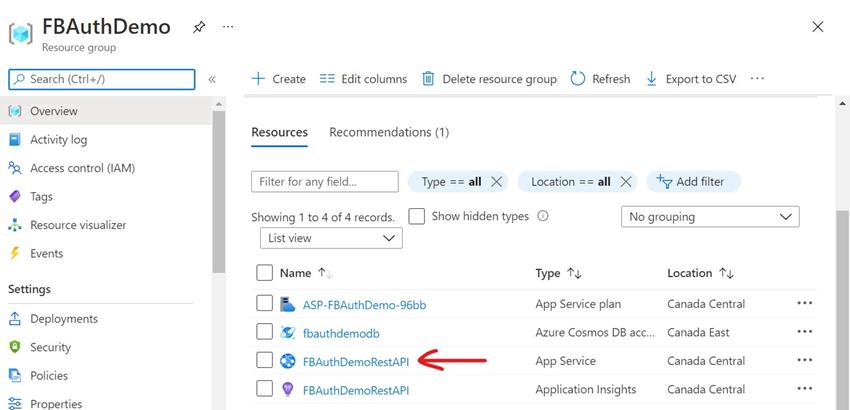Open the No grouping dropdown
Screen dimensions: 850x410
pos(710,217)
